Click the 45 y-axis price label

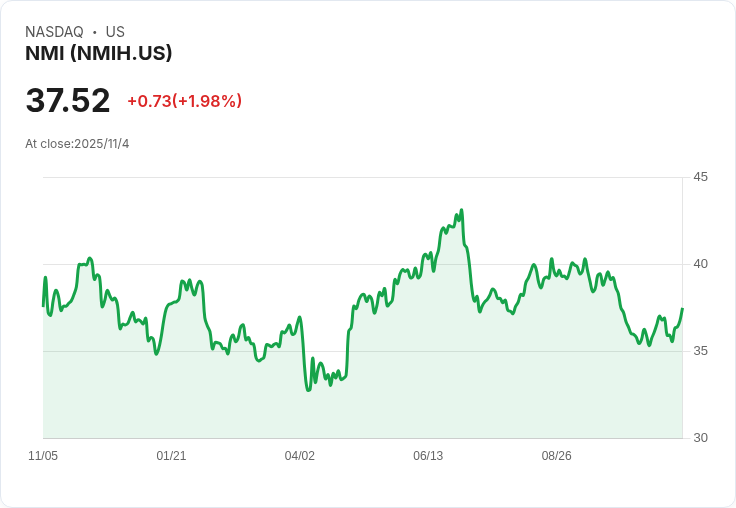pyautogui.click(x=700, y=177)
